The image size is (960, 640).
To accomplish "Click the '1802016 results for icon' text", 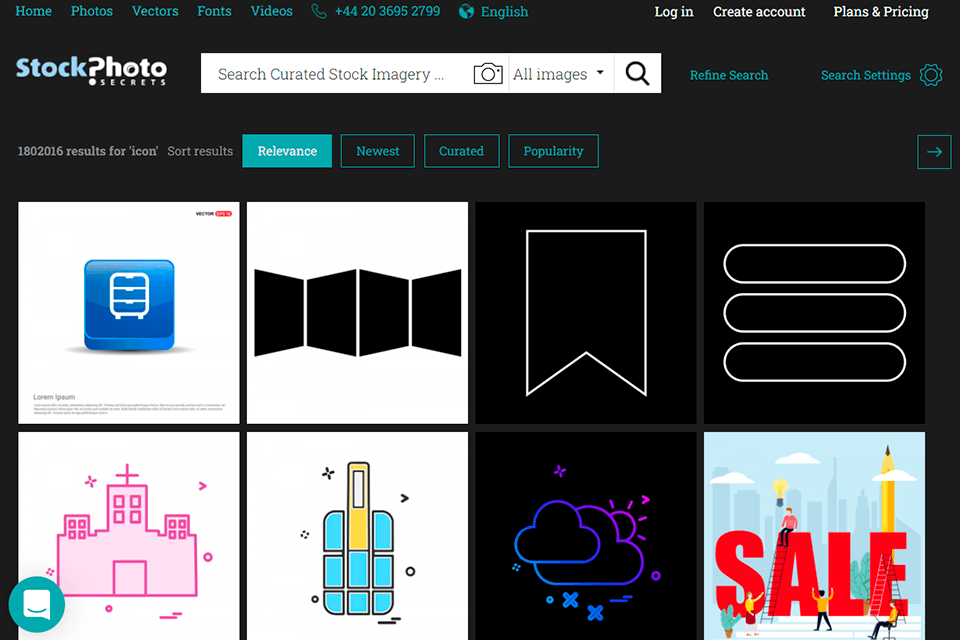I will (88, 151).
